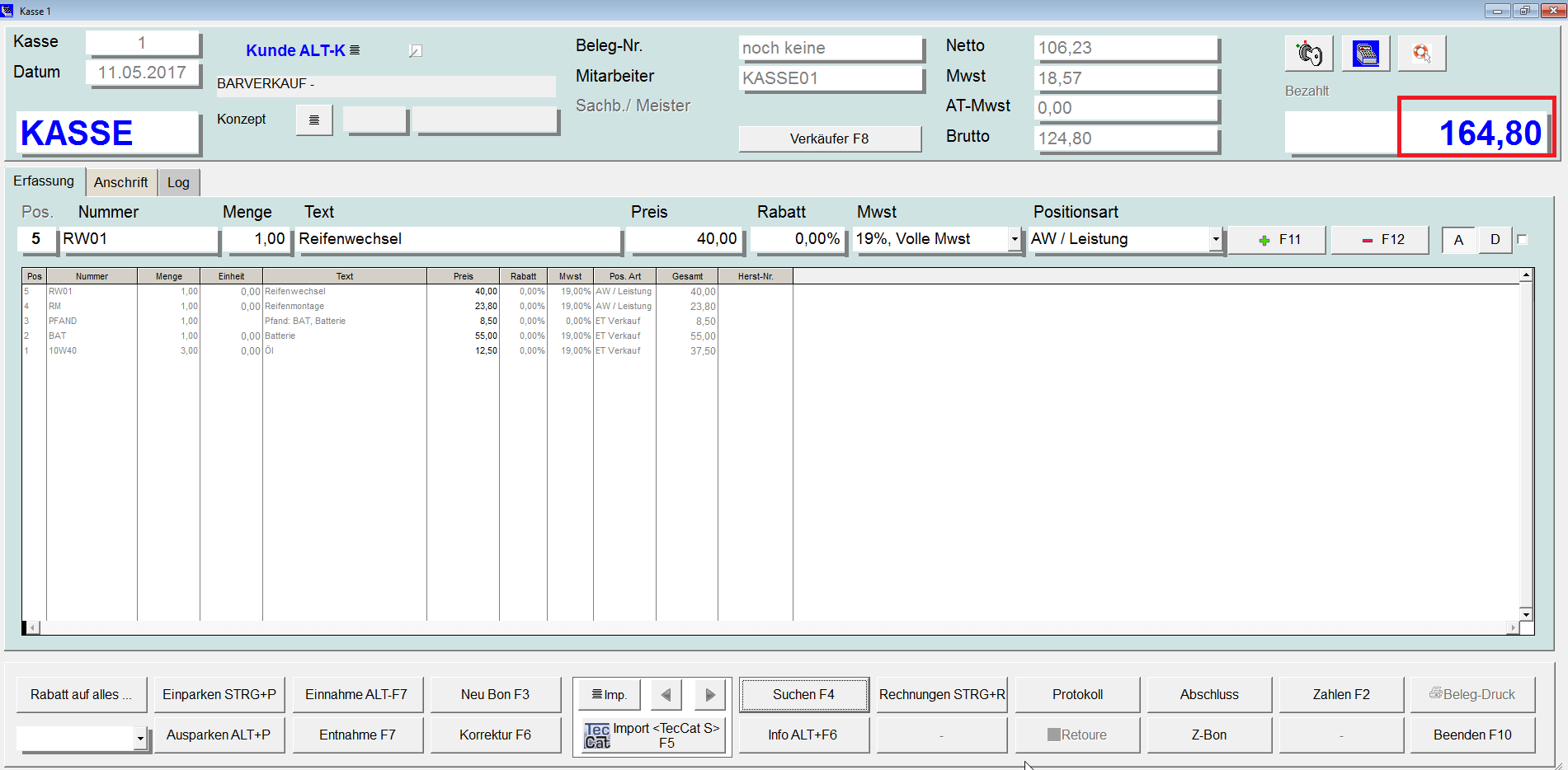Add position with green plus F11
This screenshot has width=1568, height=770.
coord(1278,240)
